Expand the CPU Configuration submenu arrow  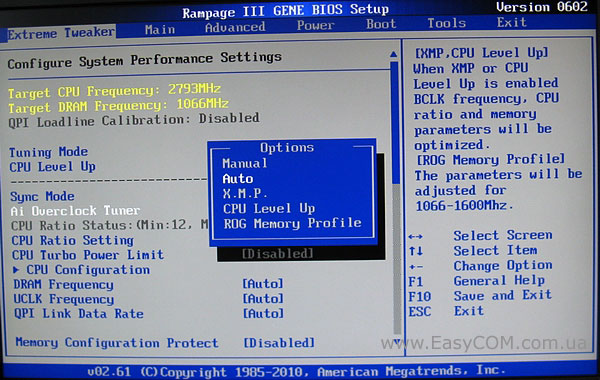[x=16, y=270]
